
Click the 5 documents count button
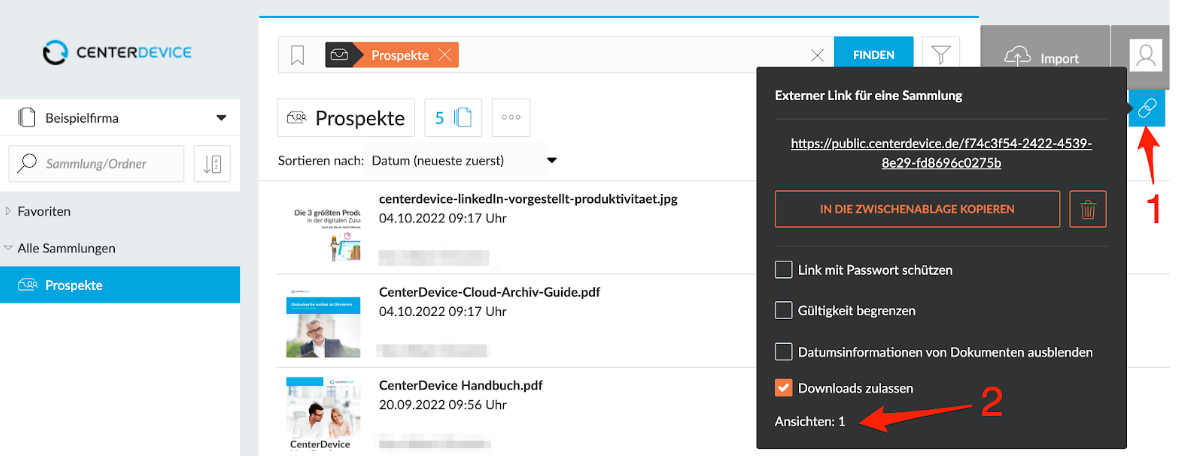click(453, 118)
